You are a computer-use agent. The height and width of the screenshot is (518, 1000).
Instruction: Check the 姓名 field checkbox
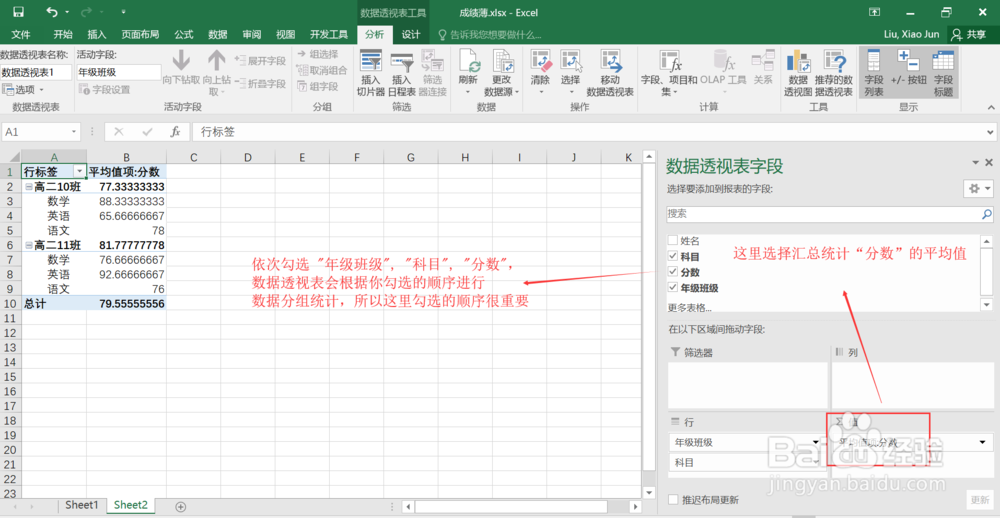(672, 240)
